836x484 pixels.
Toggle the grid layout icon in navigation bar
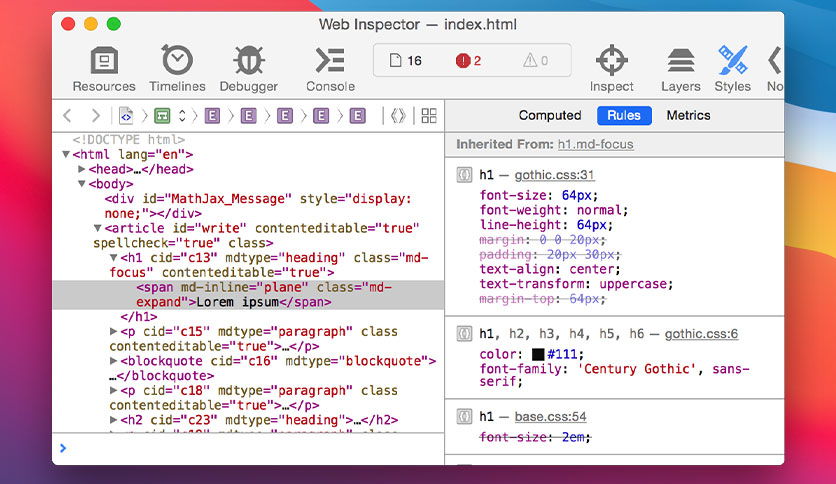click(429, 116)
